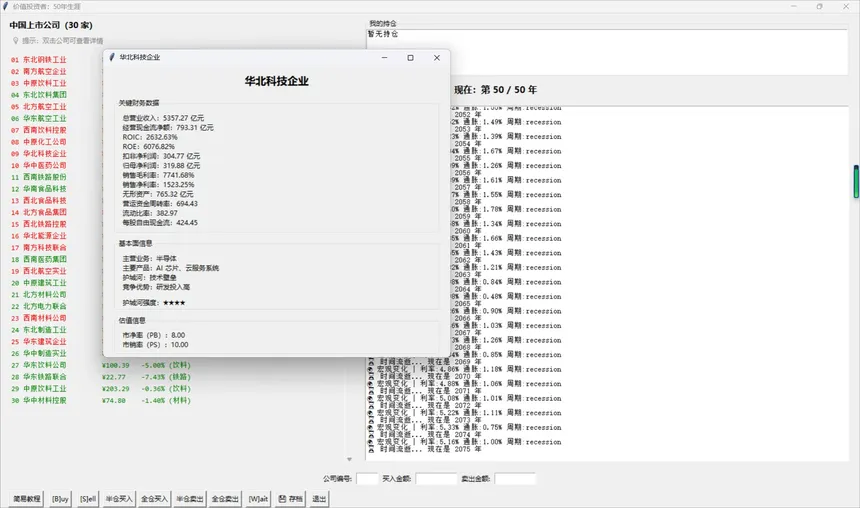The width and height of the screenshot is (860, 508).
Task: Click the 现在: 第 50 / 50 年 label
Action: 495,89
